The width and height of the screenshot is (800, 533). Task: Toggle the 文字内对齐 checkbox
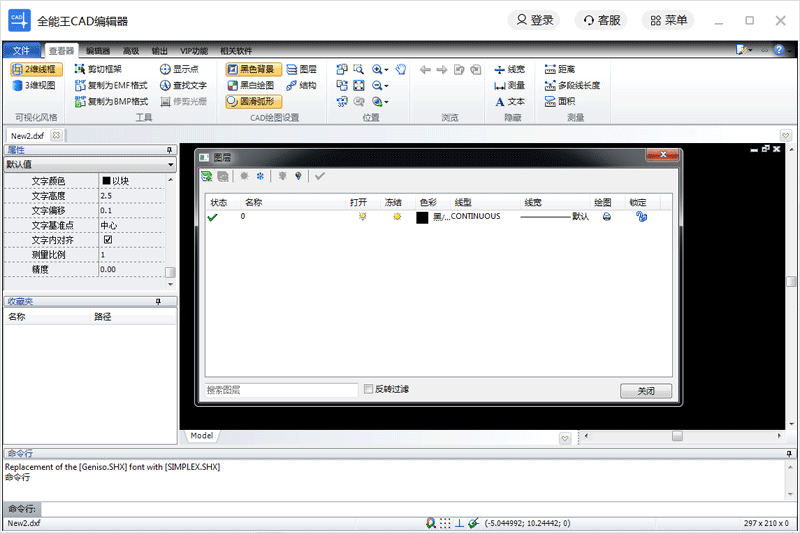[107, 240]
